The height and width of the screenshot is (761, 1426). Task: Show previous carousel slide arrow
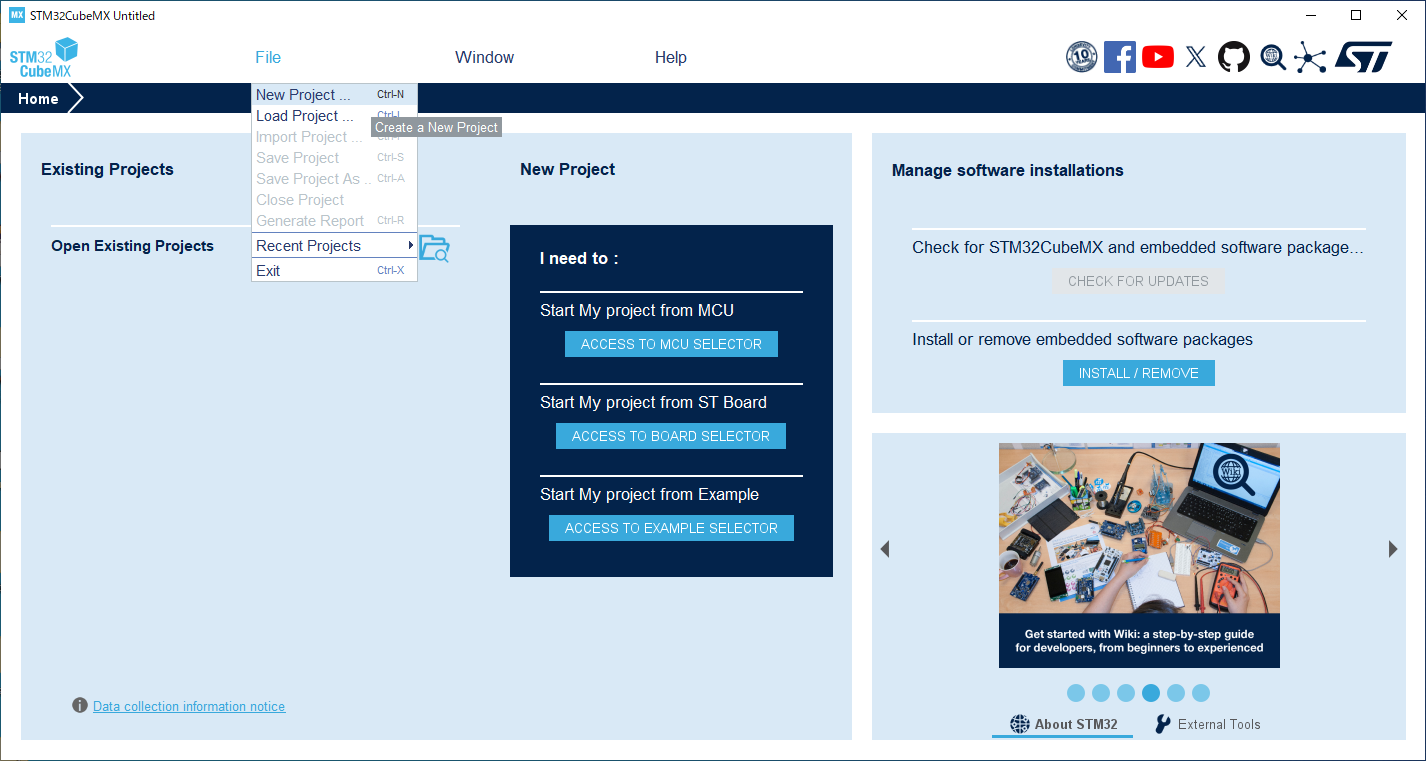(x=884, y=549)
